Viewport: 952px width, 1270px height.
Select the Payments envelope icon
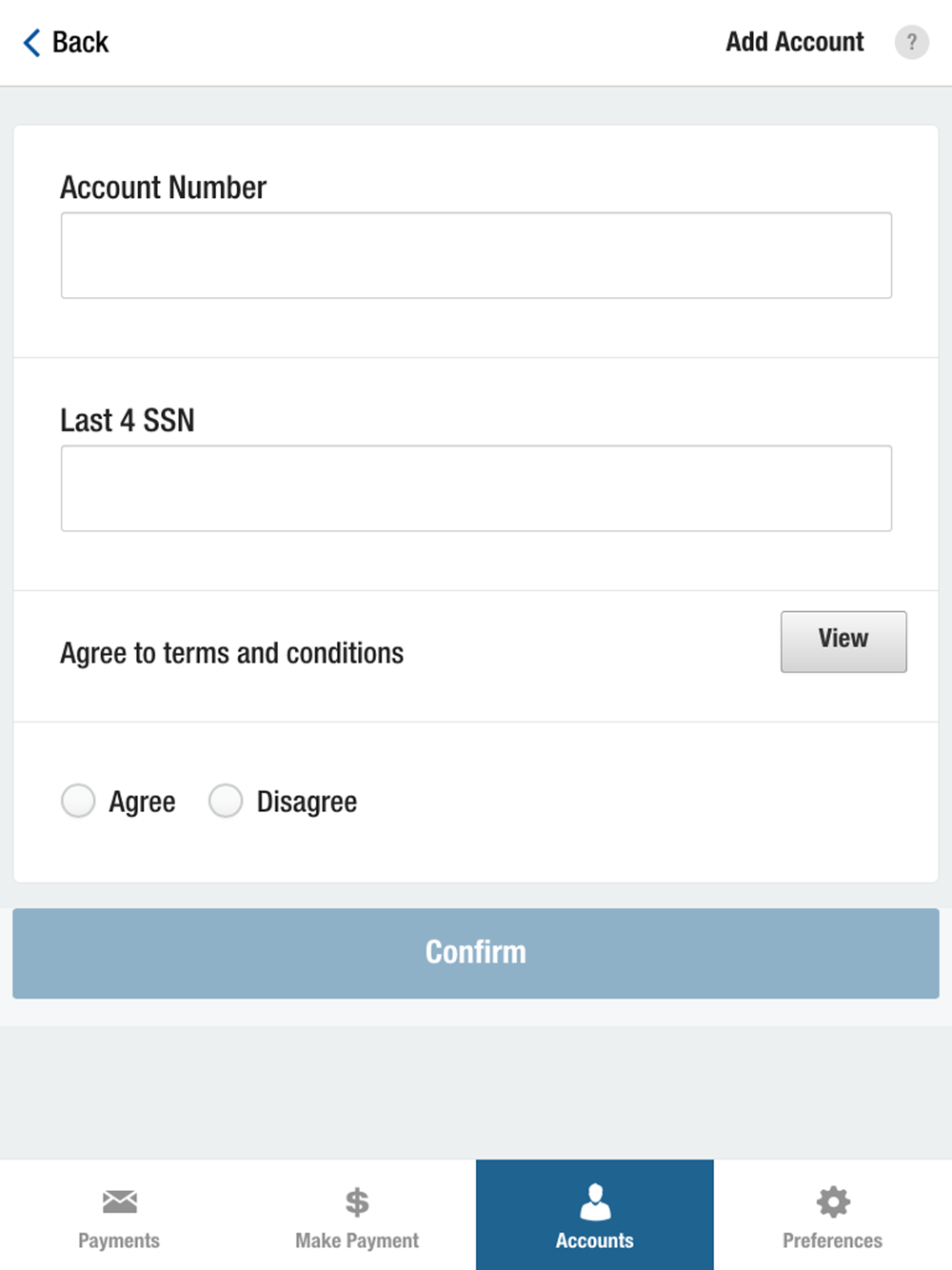coord(119,1201)
